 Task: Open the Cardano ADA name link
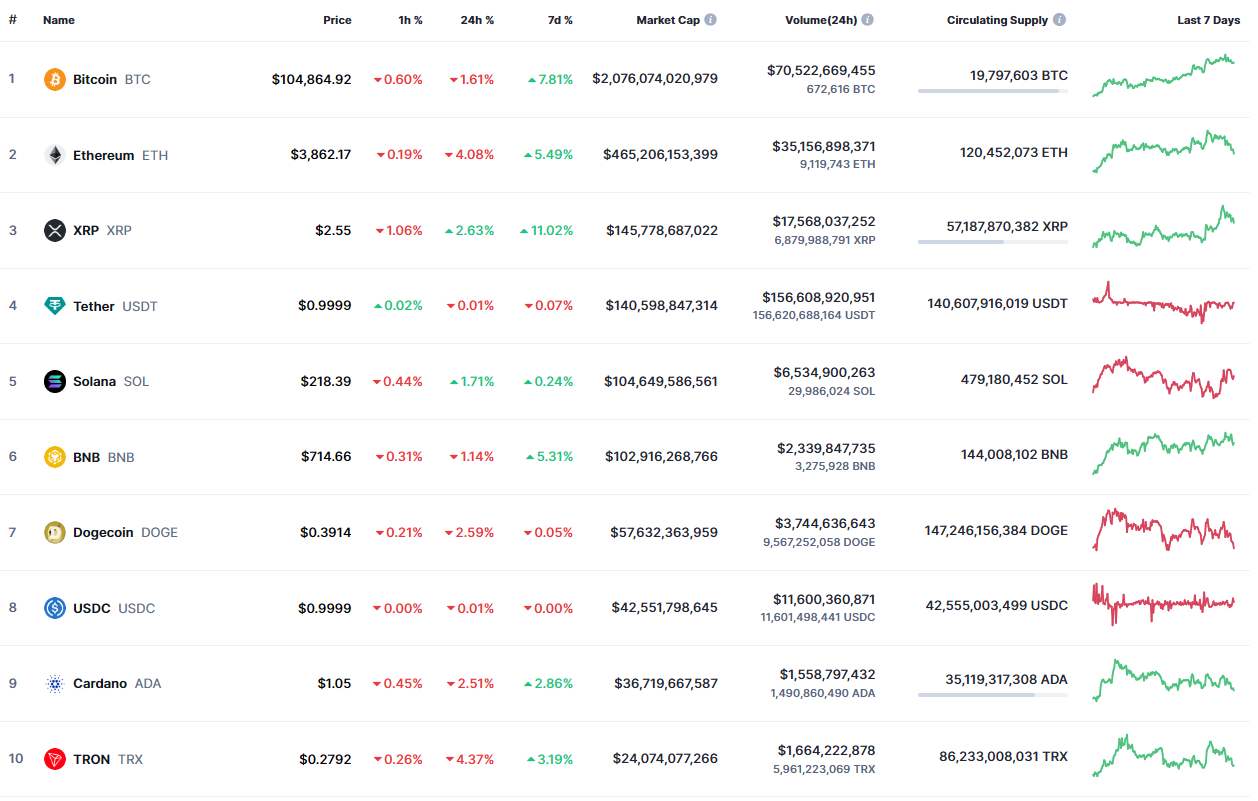point(117,683)
